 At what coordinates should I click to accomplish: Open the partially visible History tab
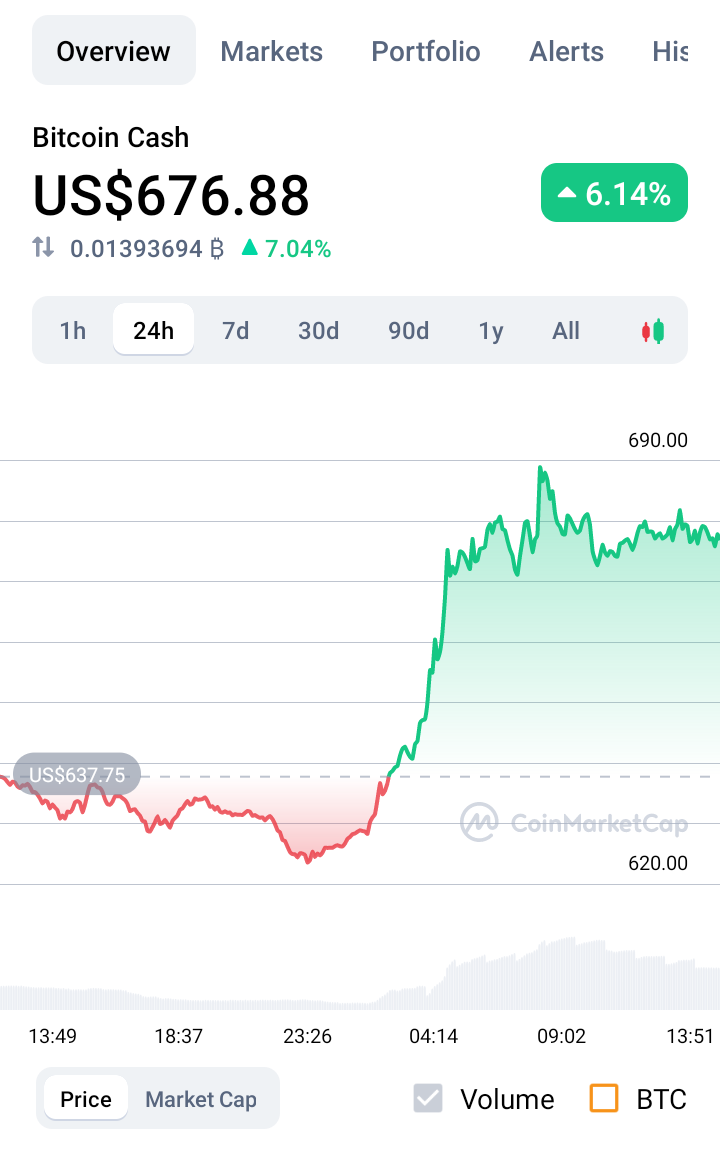click(670, 51)
